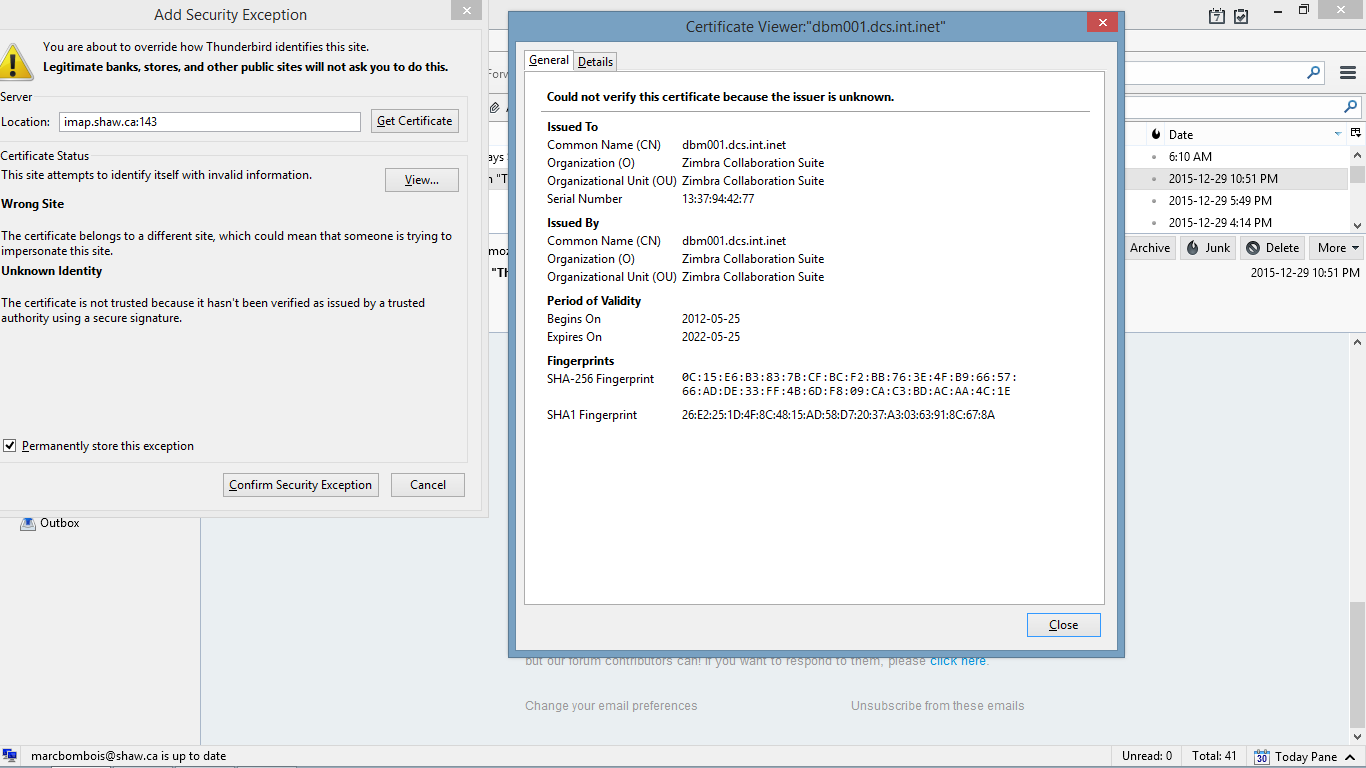Click the 'Expires On' date 2022-05-25
The height and width of the screenshot is (768, 1366).
coord(711,337)
